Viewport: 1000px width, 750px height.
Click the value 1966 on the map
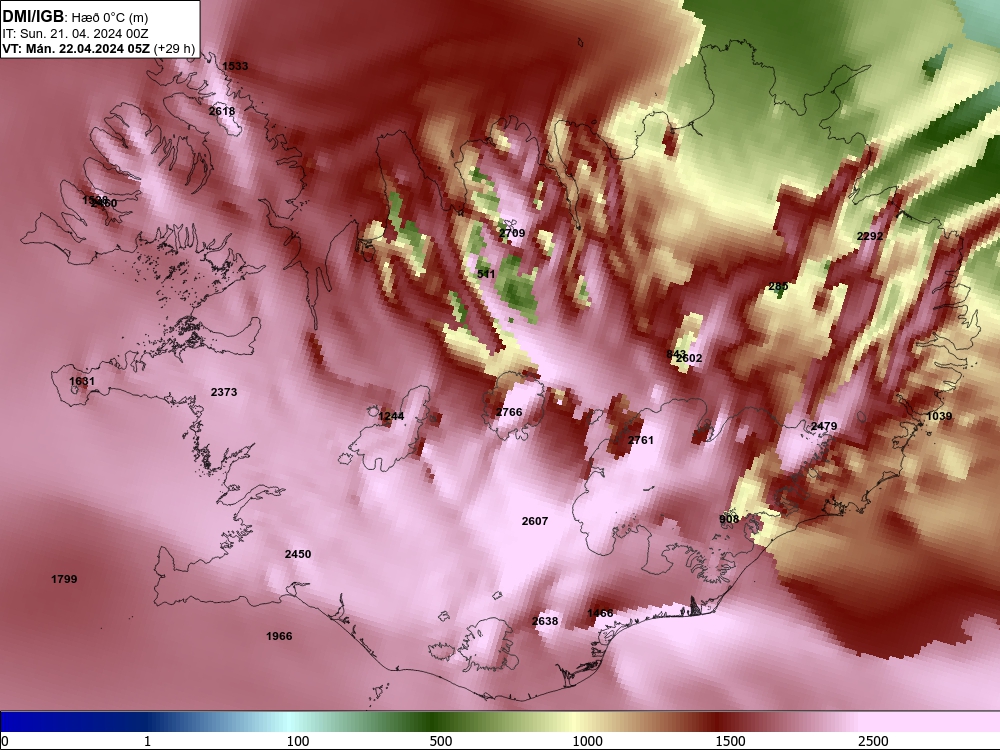(279, 636)
